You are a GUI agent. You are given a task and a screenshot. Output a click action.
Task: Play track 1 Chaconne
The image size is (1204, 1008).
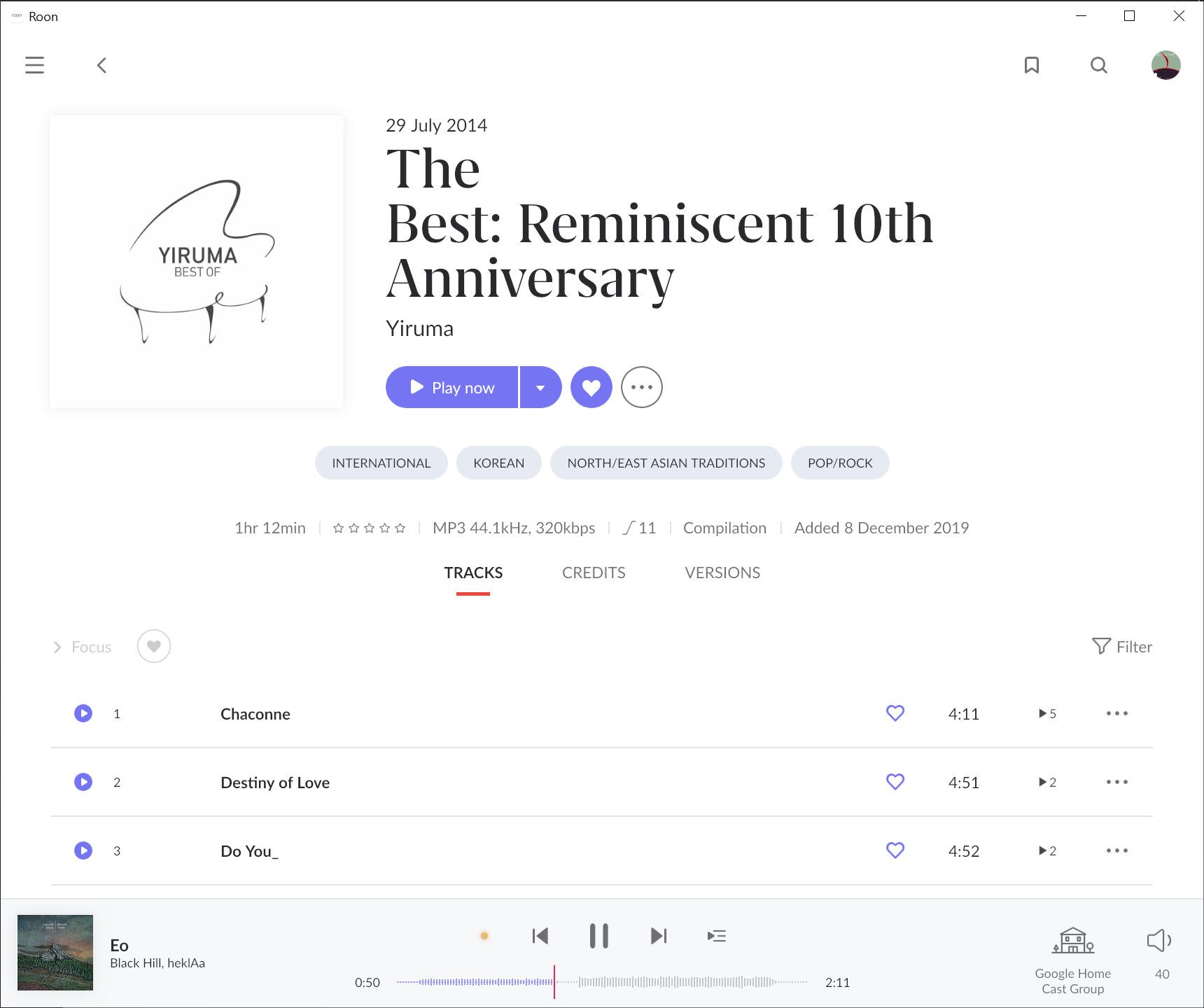83,713
